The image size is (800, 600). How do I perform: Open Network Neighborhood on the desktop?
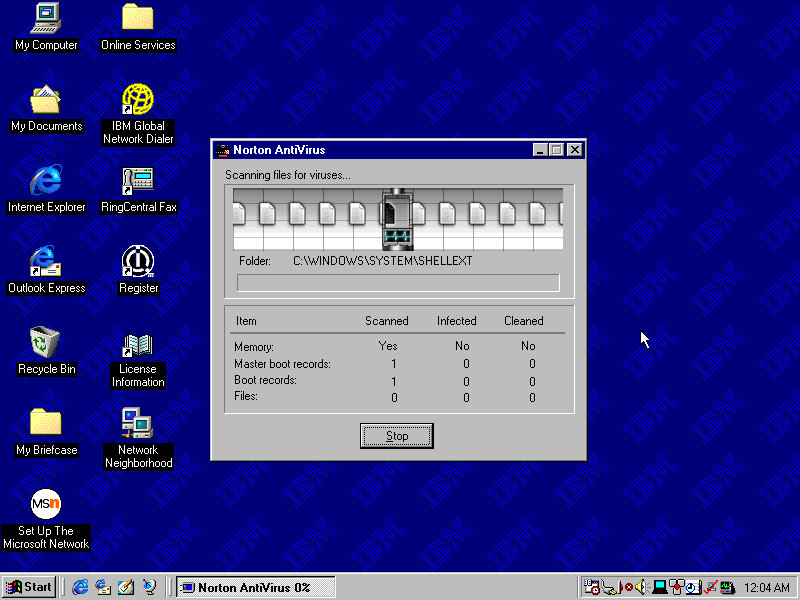tap(138, 424)
